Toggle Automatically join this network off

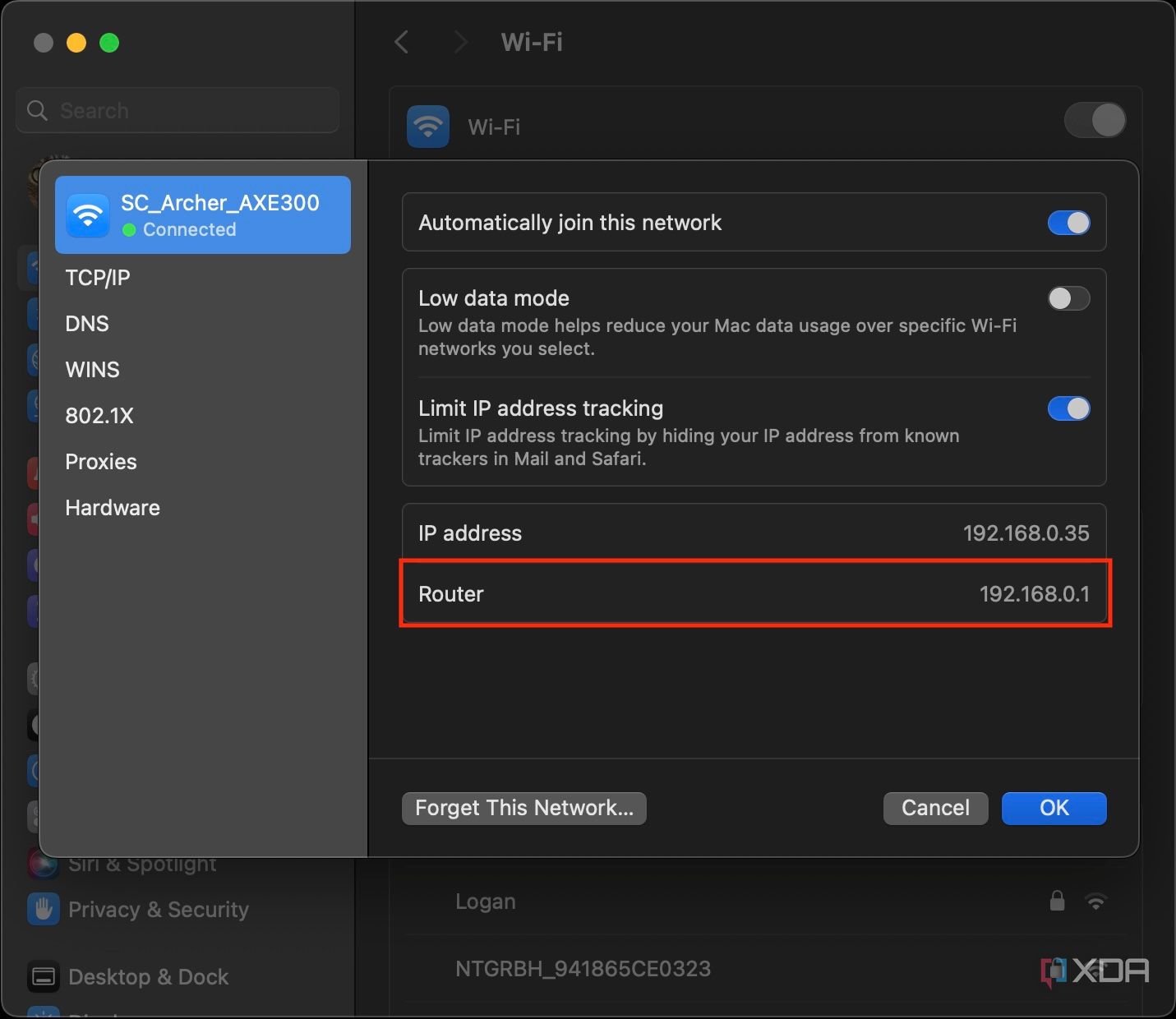(x=1068, y=223)
